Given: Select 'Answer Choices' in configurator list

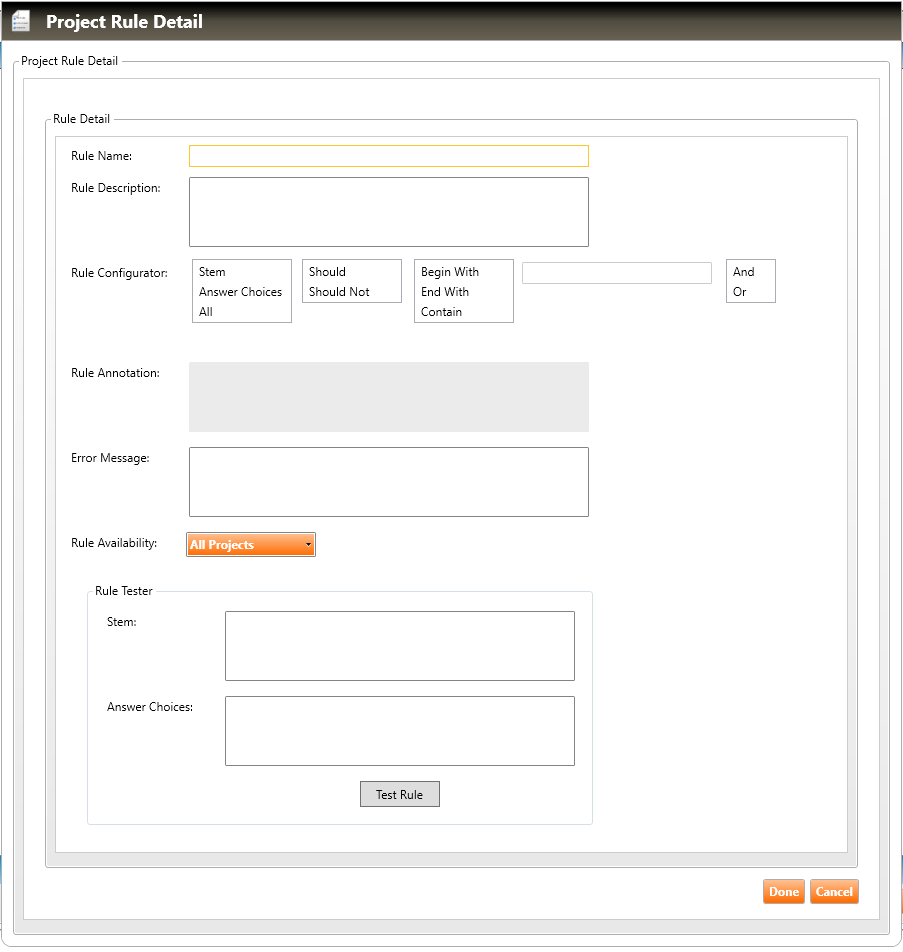Looking at the screenshot, I should coord(240,292).
